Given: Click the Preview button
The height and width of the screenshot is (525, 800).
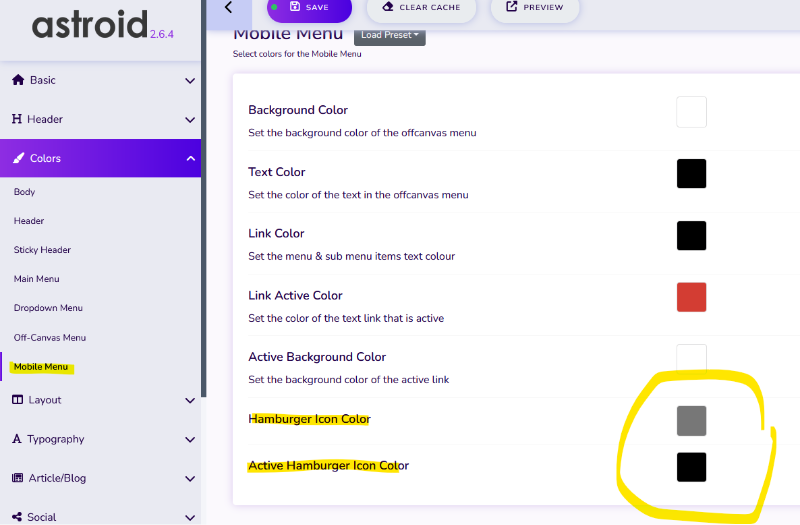Looking at the screenshot, I should [x=535, y=9].
